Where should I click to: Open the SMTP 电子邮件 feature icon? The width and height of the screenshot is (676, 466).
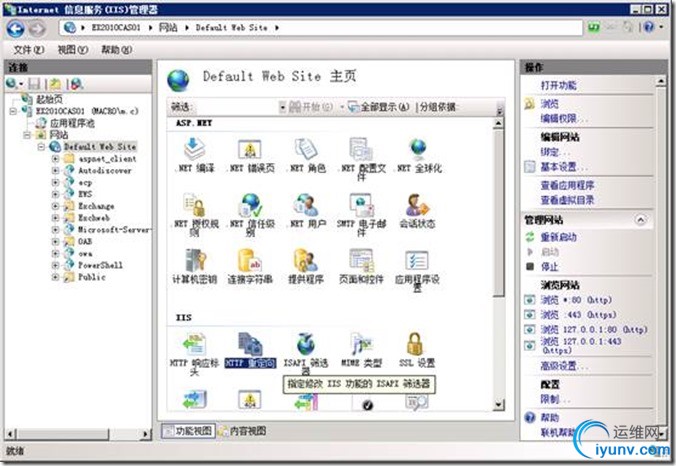[x=361, y=214]
